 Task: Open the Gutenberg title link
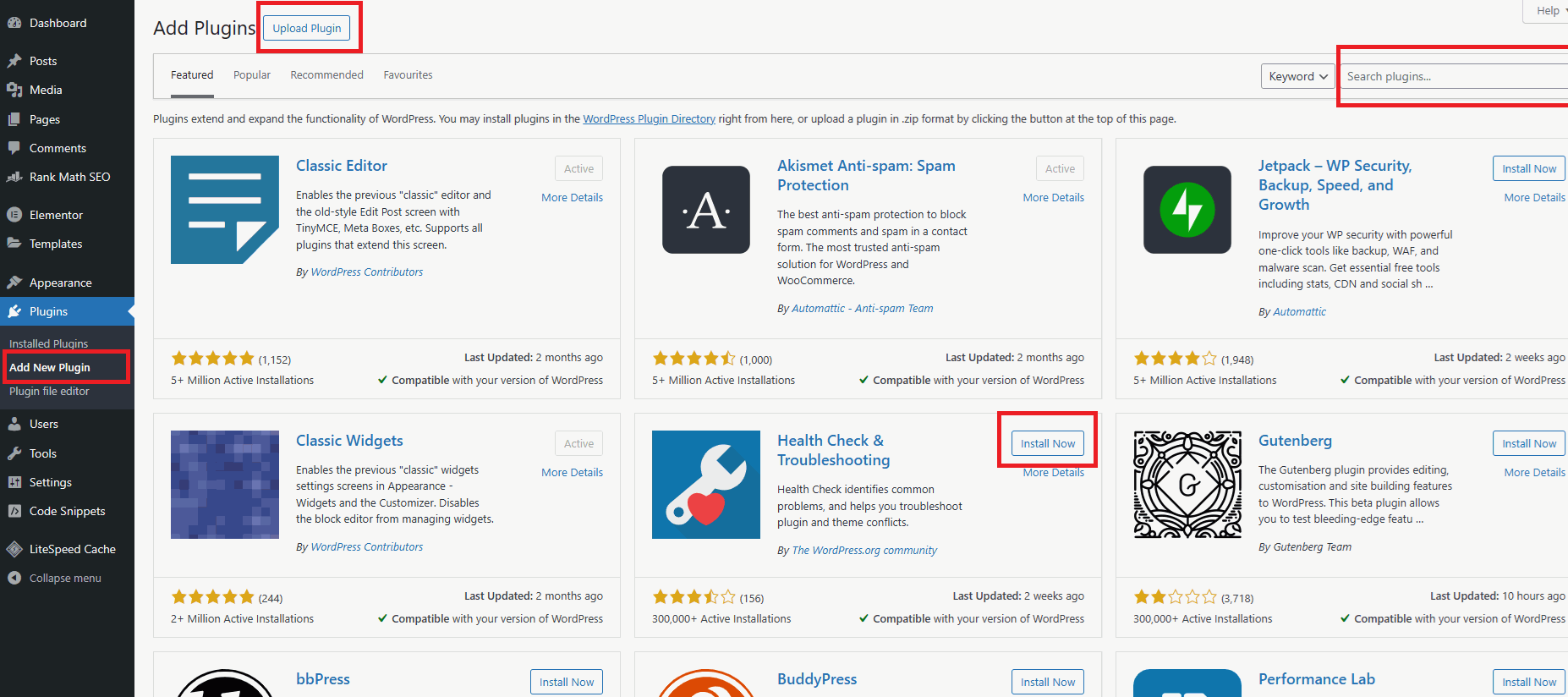click(1295, 441)
